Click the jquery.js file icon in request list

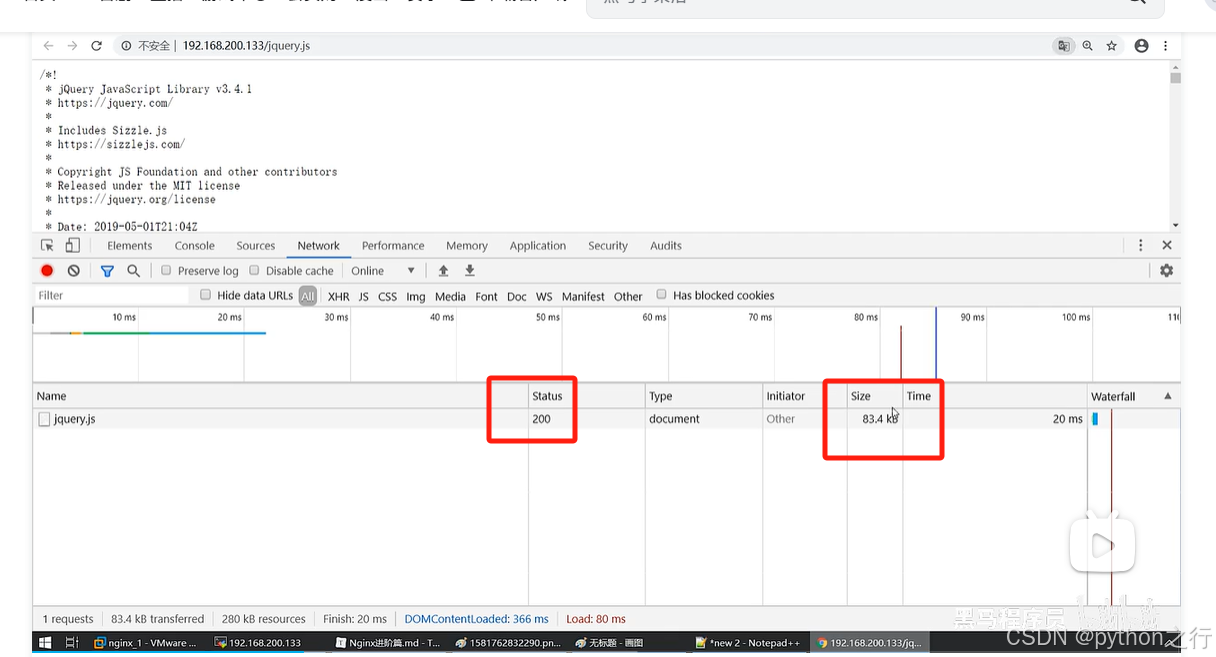(44, 419)
